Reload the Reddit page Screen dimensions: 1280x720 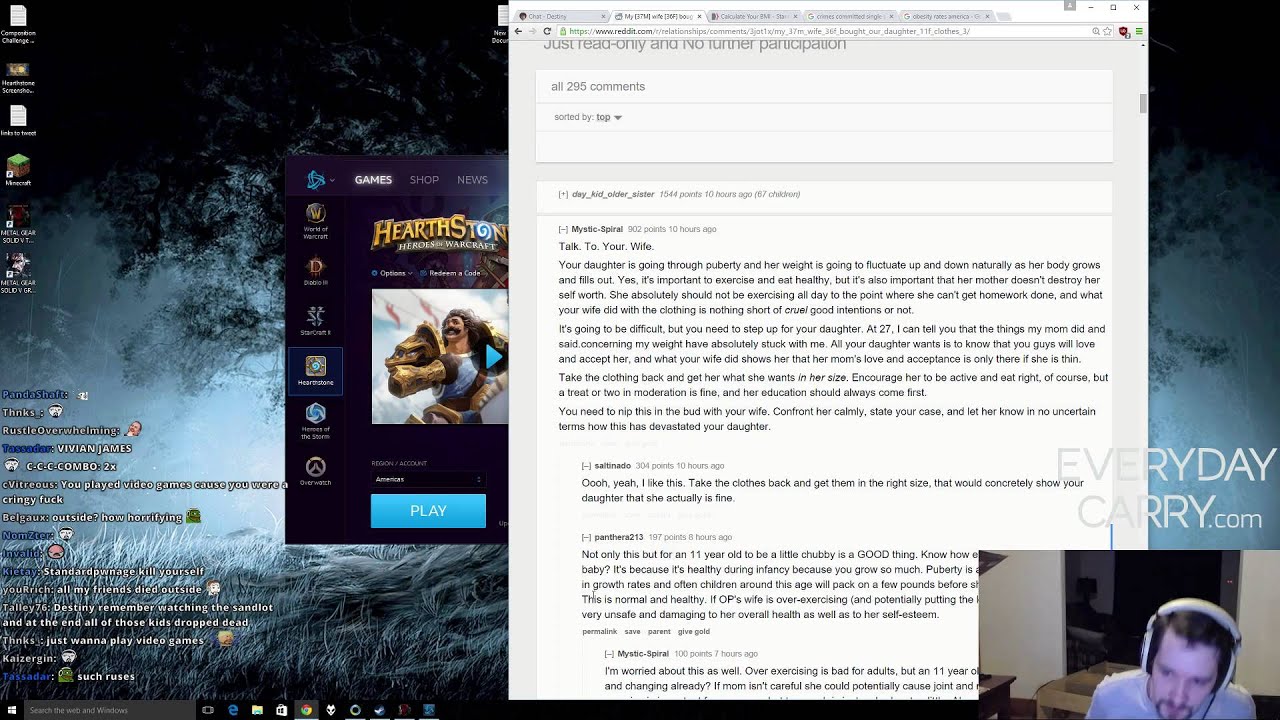point(547,31)
